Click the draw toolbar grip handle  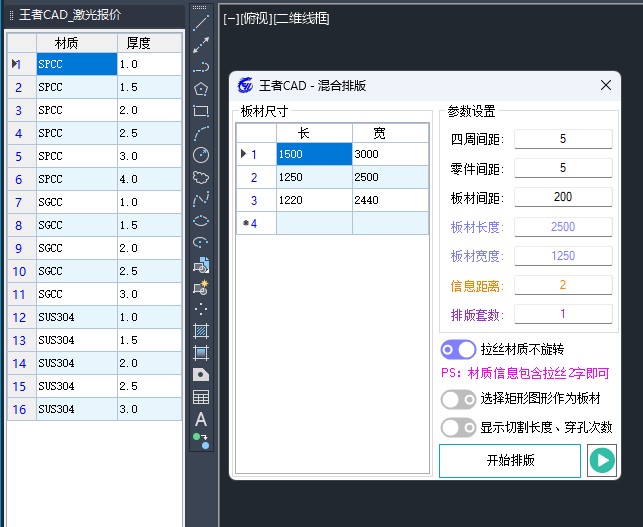tap(200, 7)
